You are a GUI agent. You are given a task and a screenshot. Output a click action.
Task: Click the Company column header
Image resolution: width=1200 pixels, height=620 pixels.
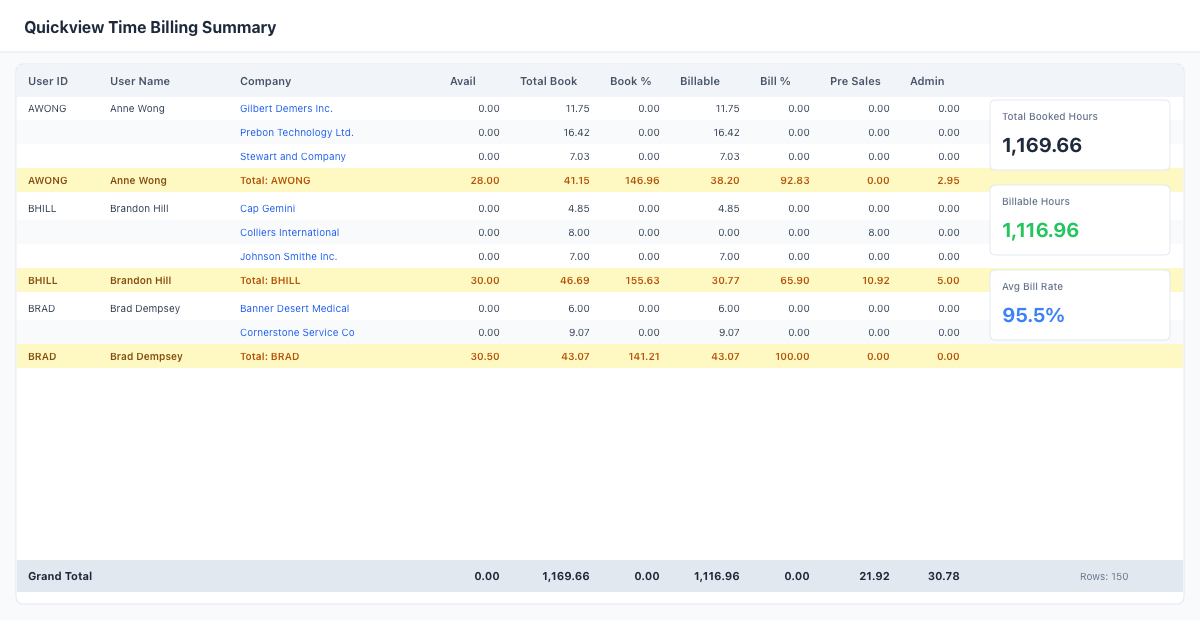(x=265, y=81)
